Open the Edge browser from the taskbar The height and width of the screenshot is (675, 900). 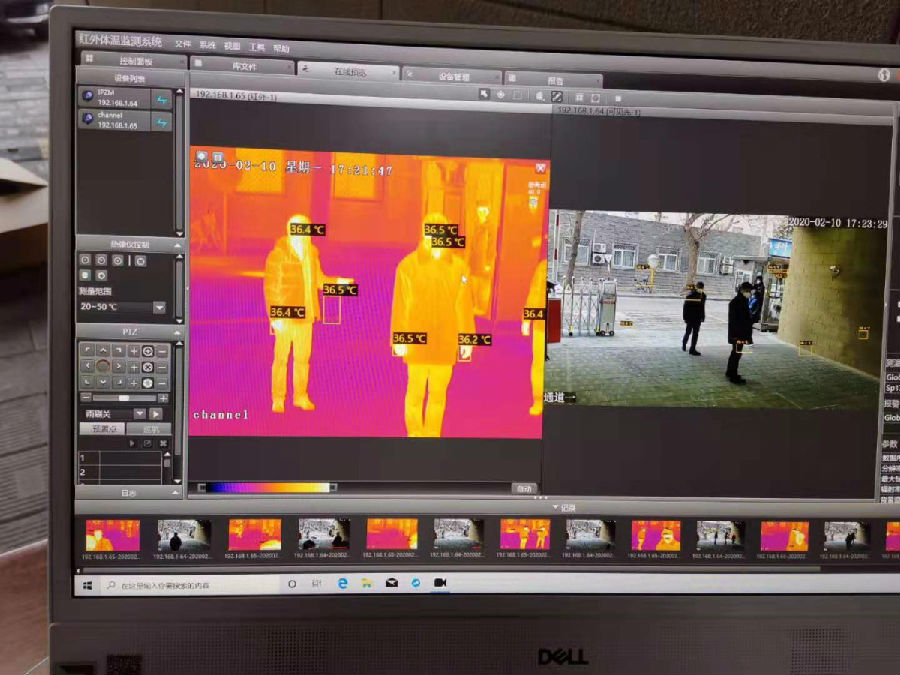coord(342,583)
